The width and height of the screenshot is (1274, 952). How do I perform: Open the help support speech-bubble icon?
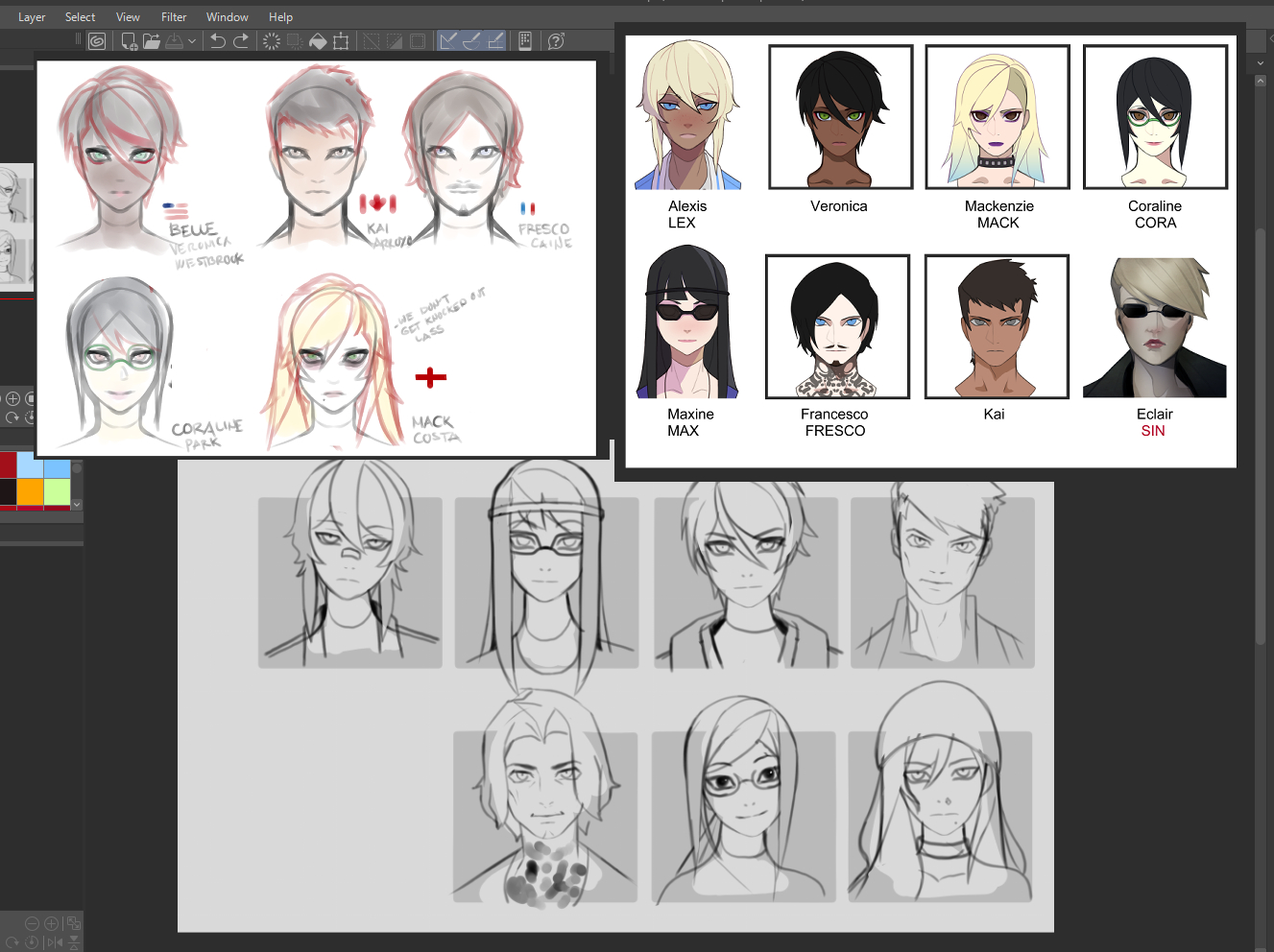coord(556,41)
